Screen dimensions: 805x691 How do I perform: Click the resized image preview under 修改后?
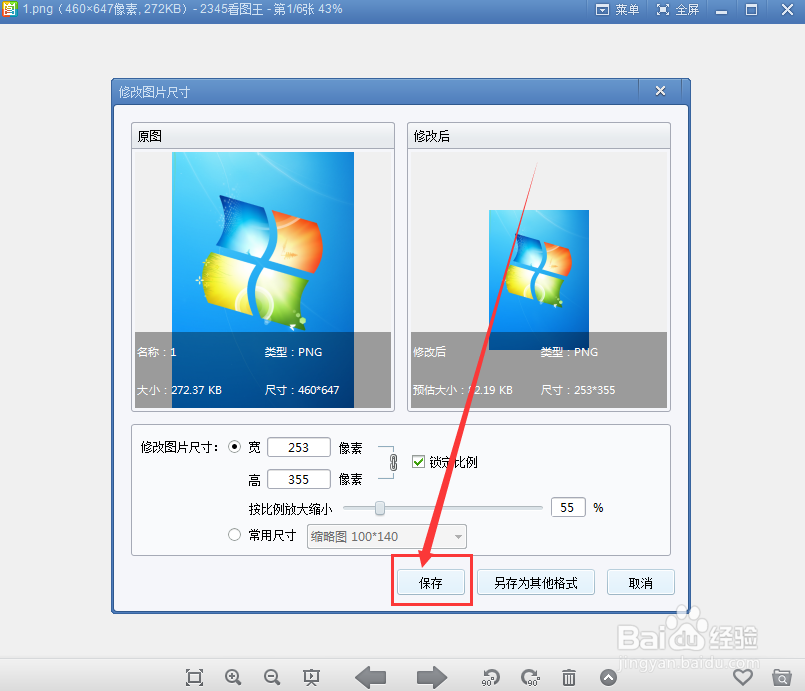coord(539,280)
